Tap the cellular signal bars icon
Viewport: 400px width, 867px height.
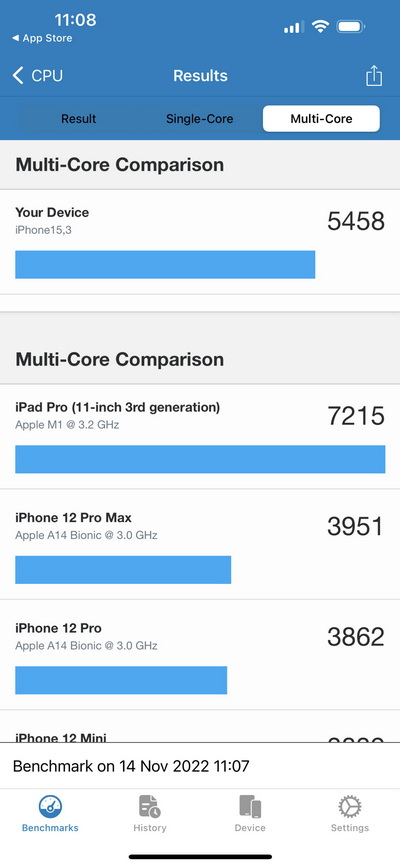(x=294, y=27)
